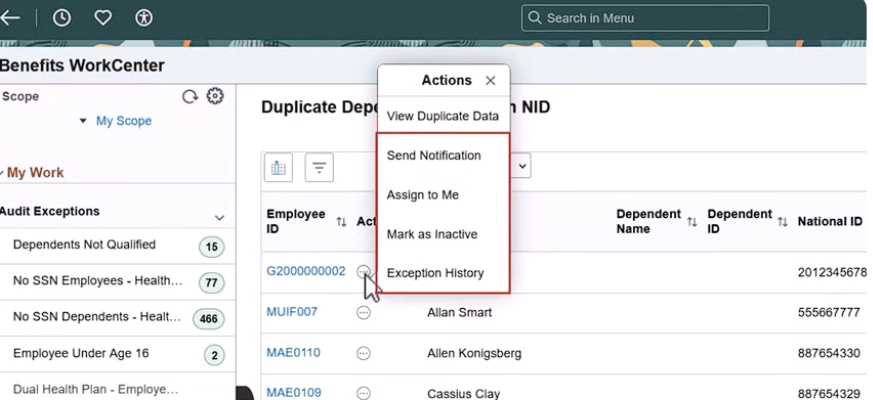Click the Cassius Clay name cell

(x=463, y=394)
